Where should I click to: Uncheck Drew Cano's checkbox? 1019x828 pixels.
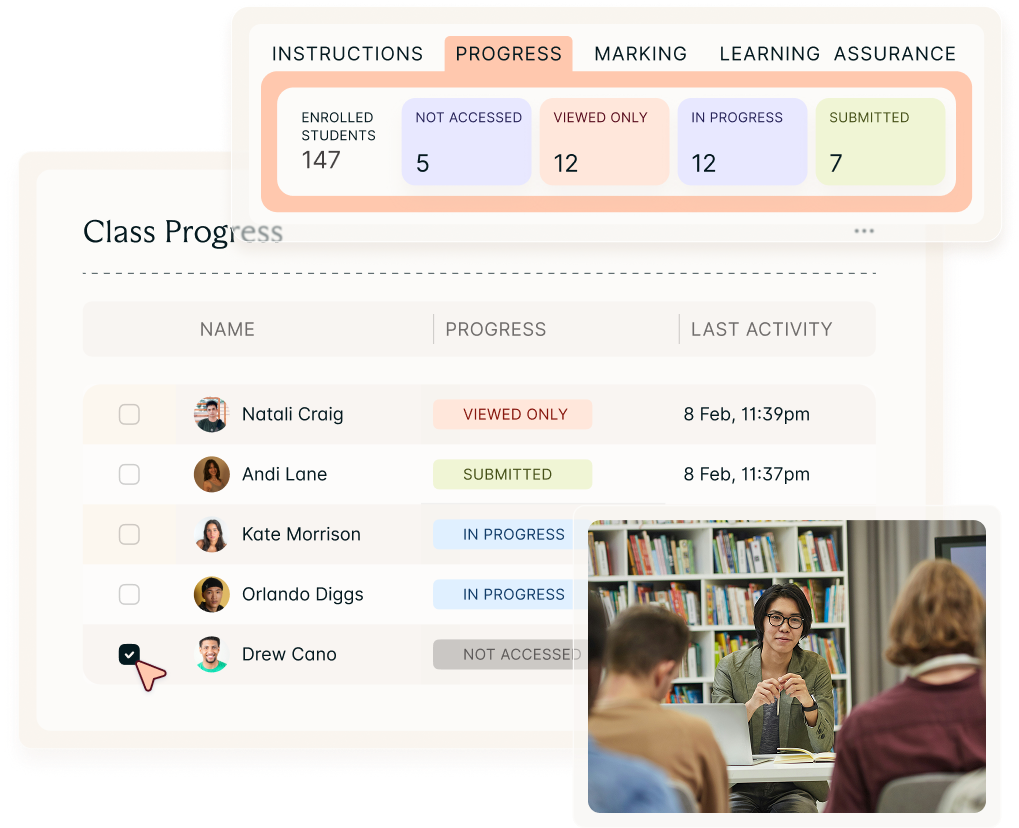[129, 654]
